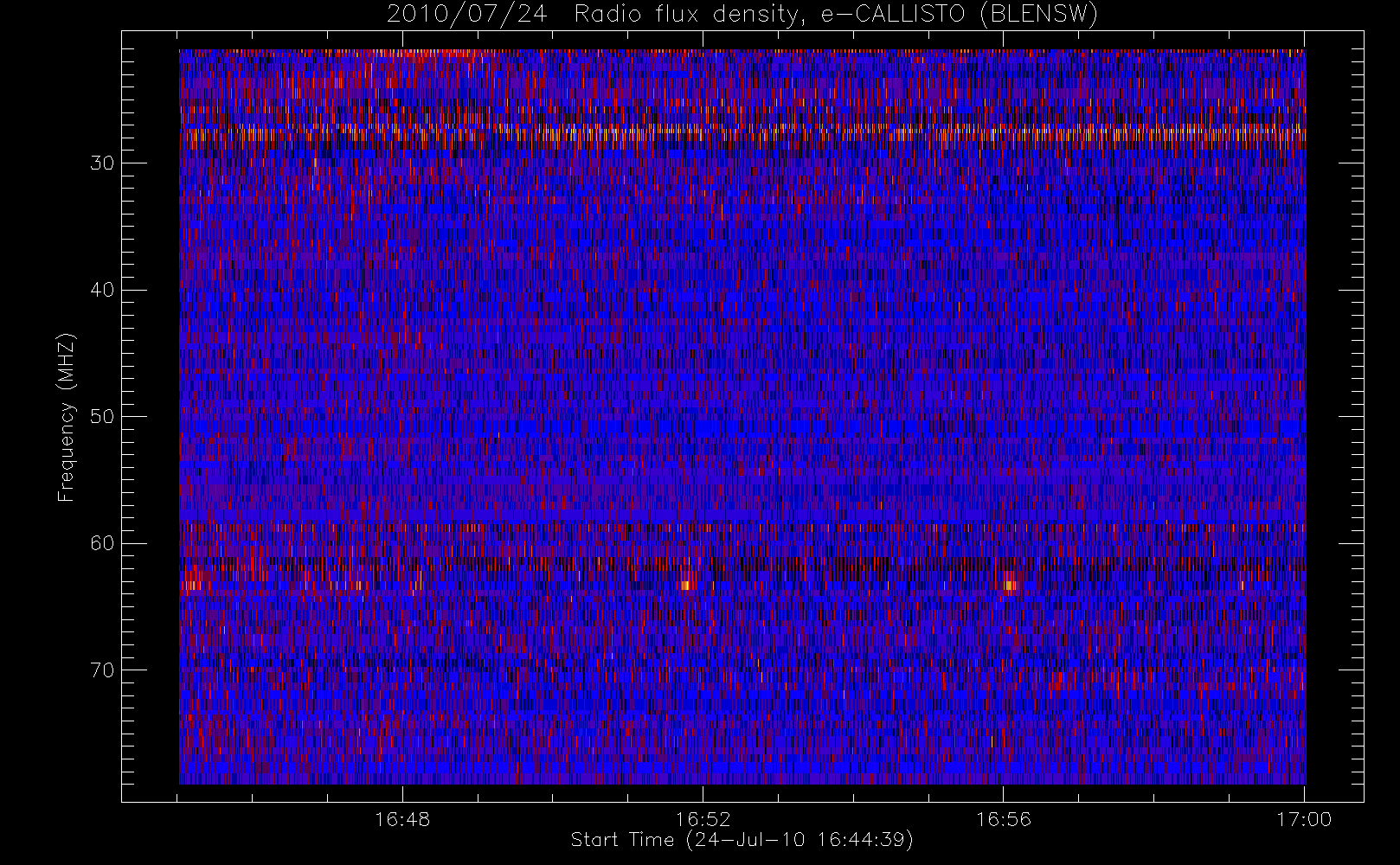Image resolution: width=1400 pixels, height=865 pixels.
Task: Click the 'Start Time (24-Jul-10 16:44:39)' label
Action: [742, 839]
